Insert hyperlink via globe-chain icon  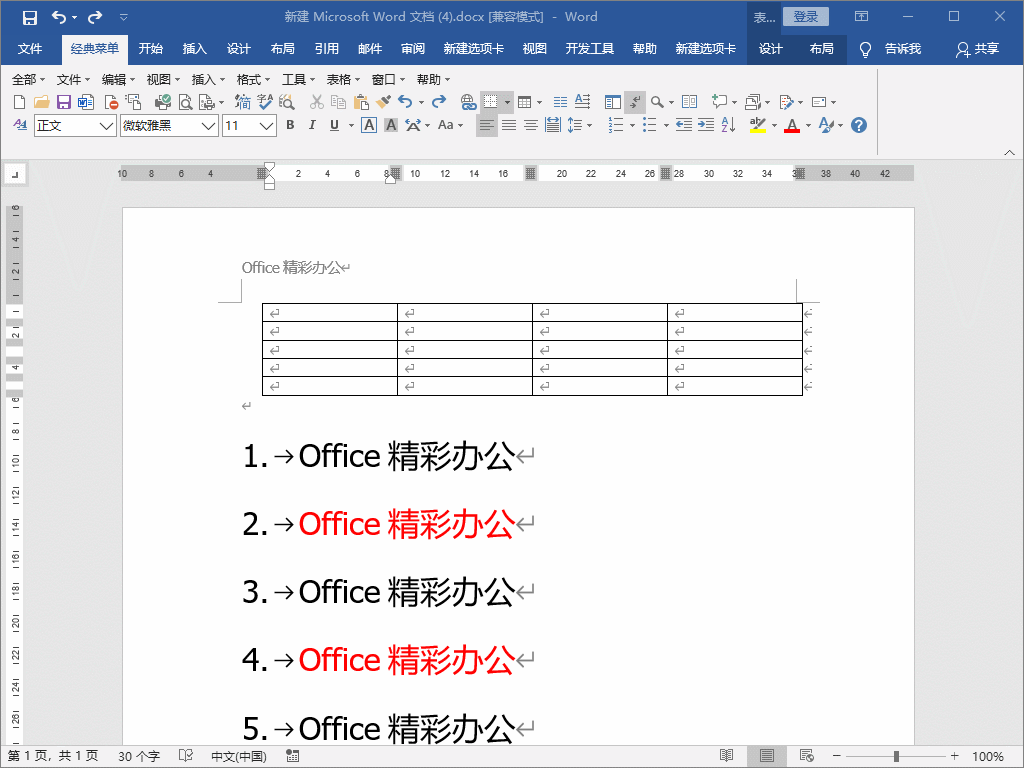click(468, 102)
